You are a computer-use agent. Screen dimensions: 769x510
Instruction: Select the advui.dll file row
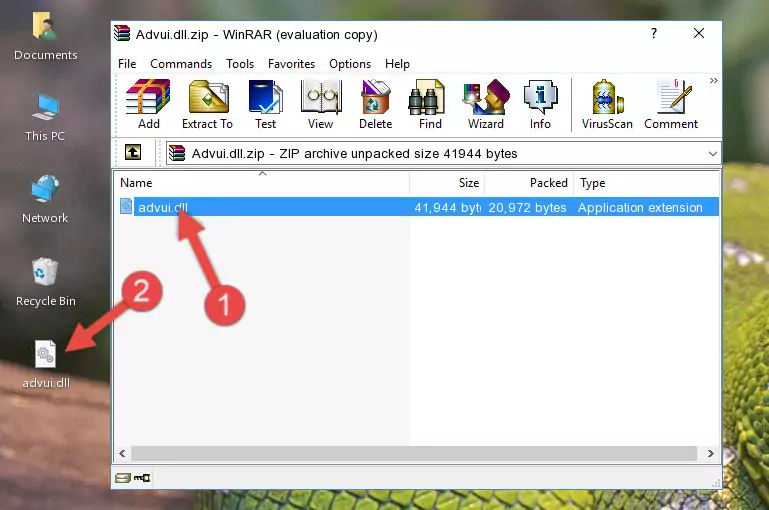tap(419, 207)
